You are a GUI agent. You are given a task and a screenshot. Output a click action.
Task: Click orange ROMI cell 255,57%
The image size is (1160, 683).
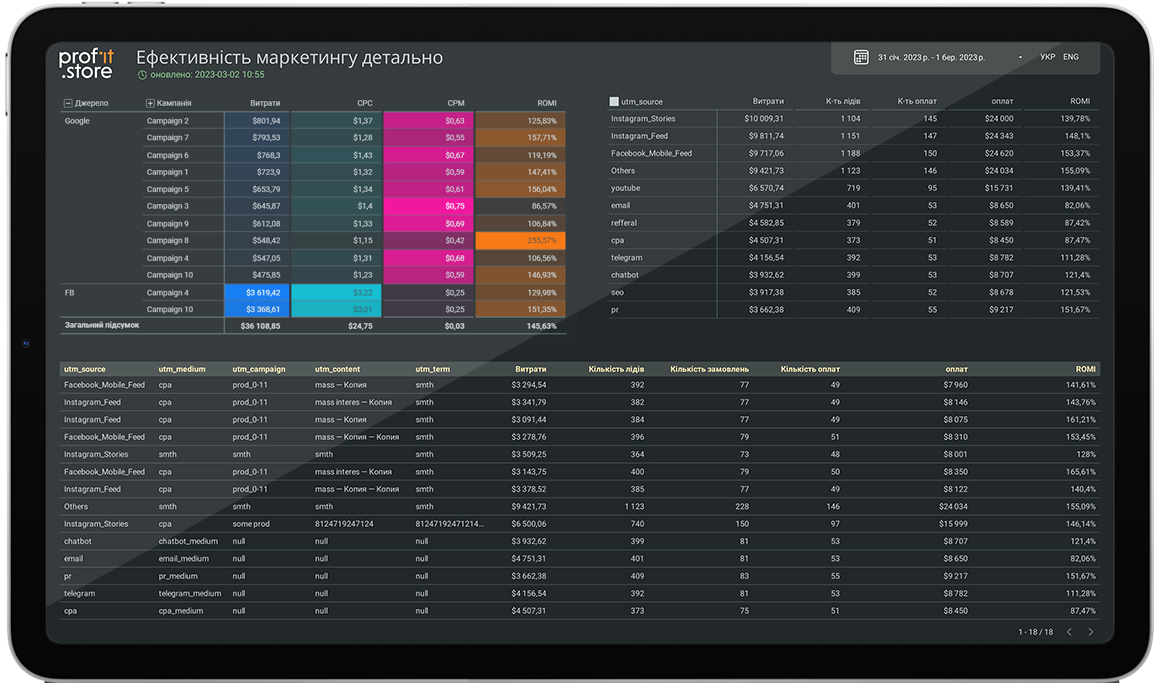(520, 241)
